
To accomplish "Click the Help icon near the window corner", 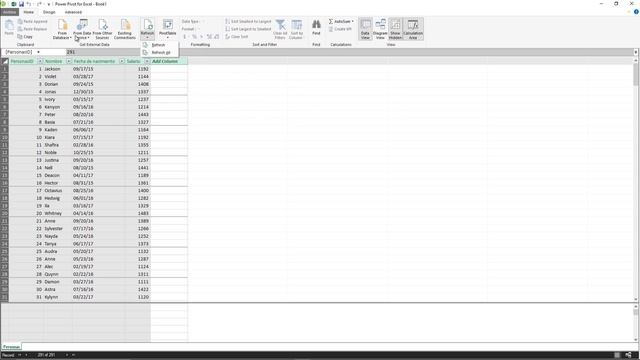I will tap(636, 12).
